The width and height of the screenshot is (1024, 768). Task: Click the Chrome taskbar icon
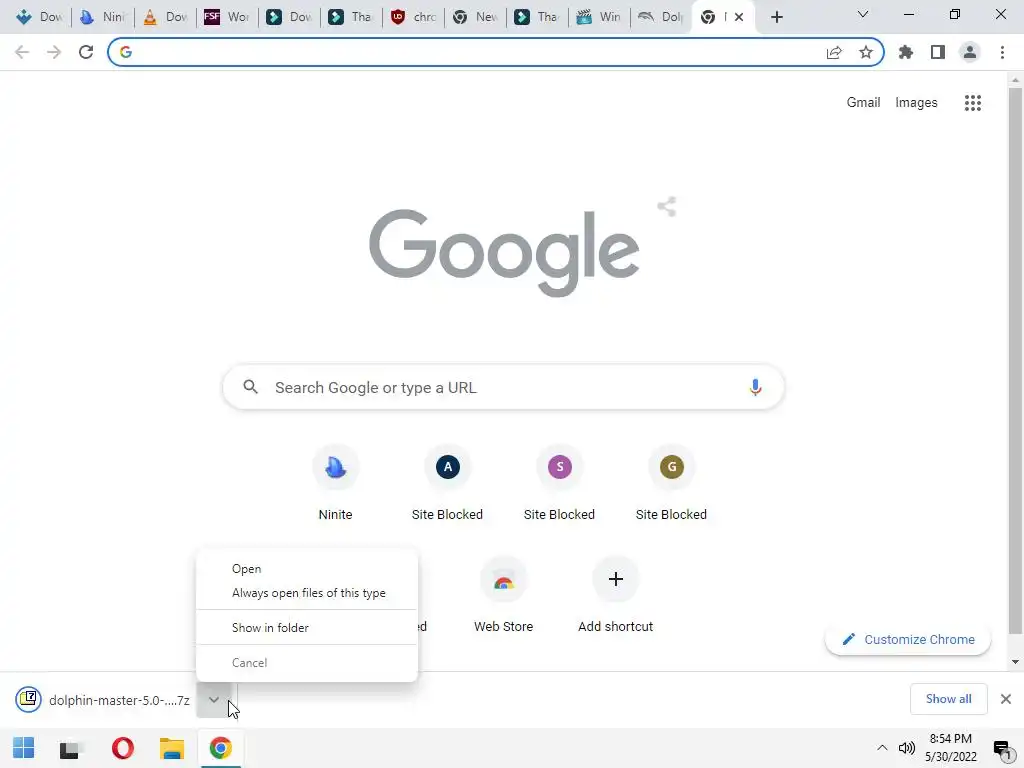221,748
